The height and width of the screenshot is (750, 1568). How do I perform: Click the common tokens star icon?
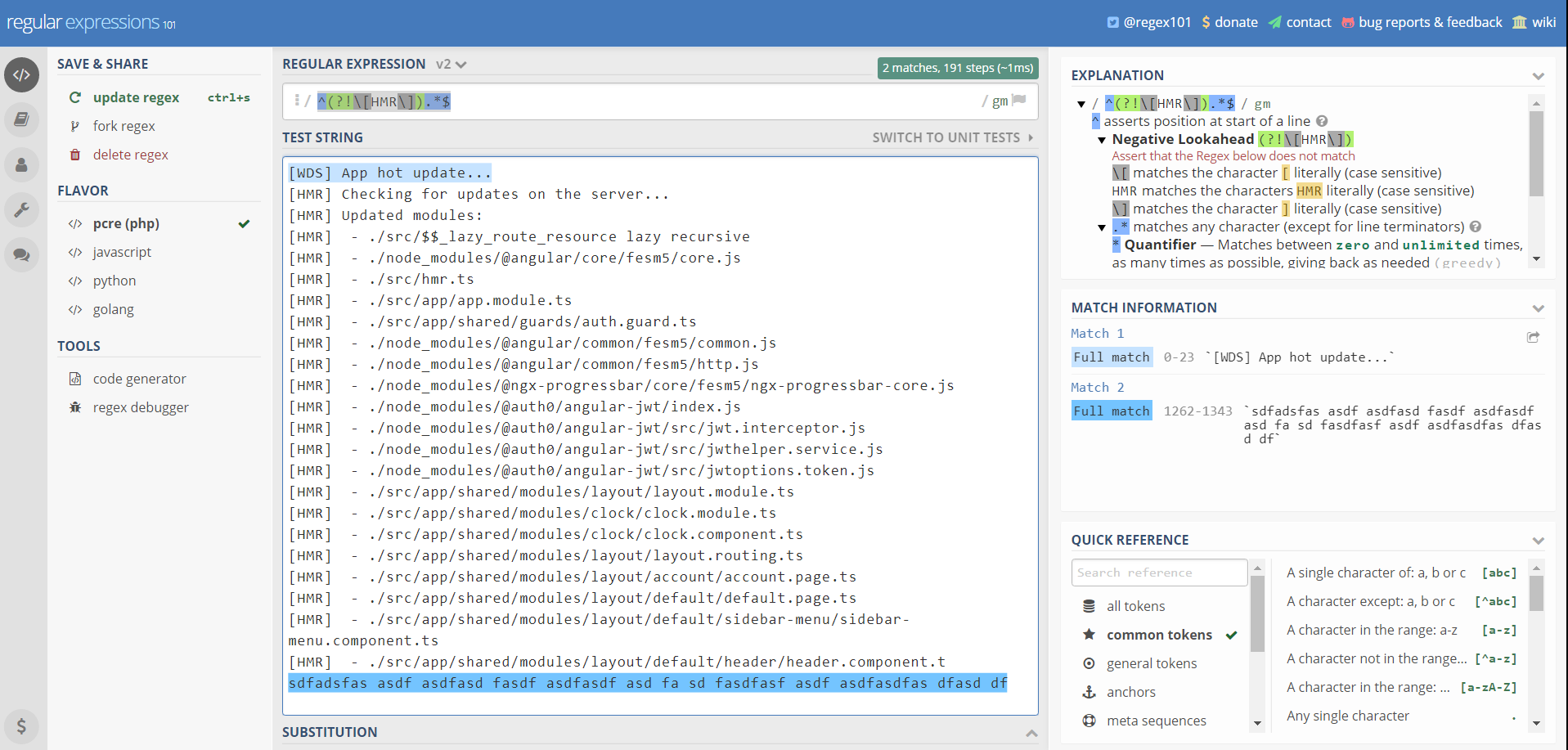click(1089, 635)
